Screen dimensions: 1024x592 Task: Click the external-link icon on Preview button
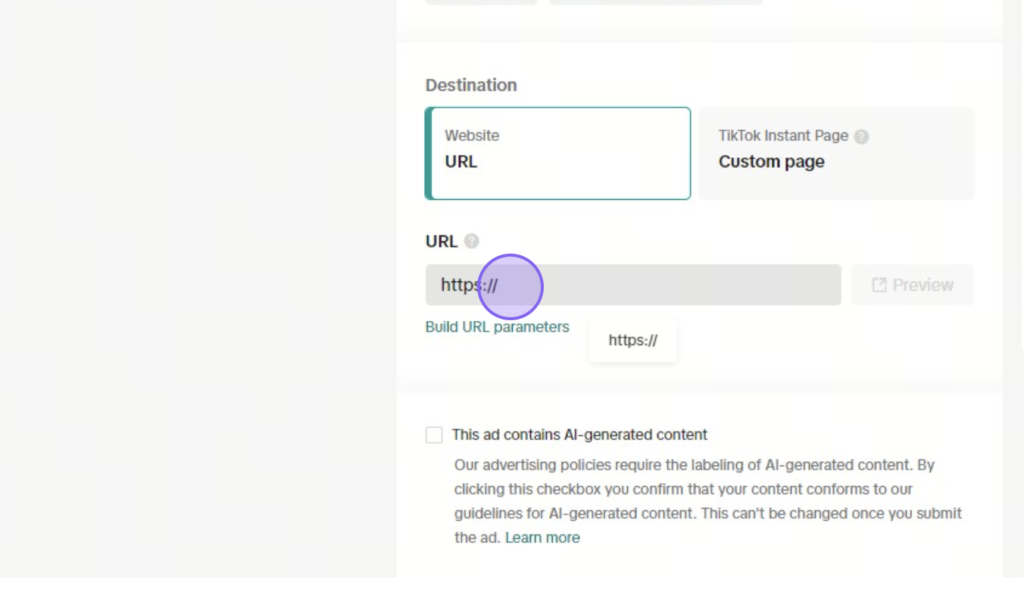click(879, 285)
